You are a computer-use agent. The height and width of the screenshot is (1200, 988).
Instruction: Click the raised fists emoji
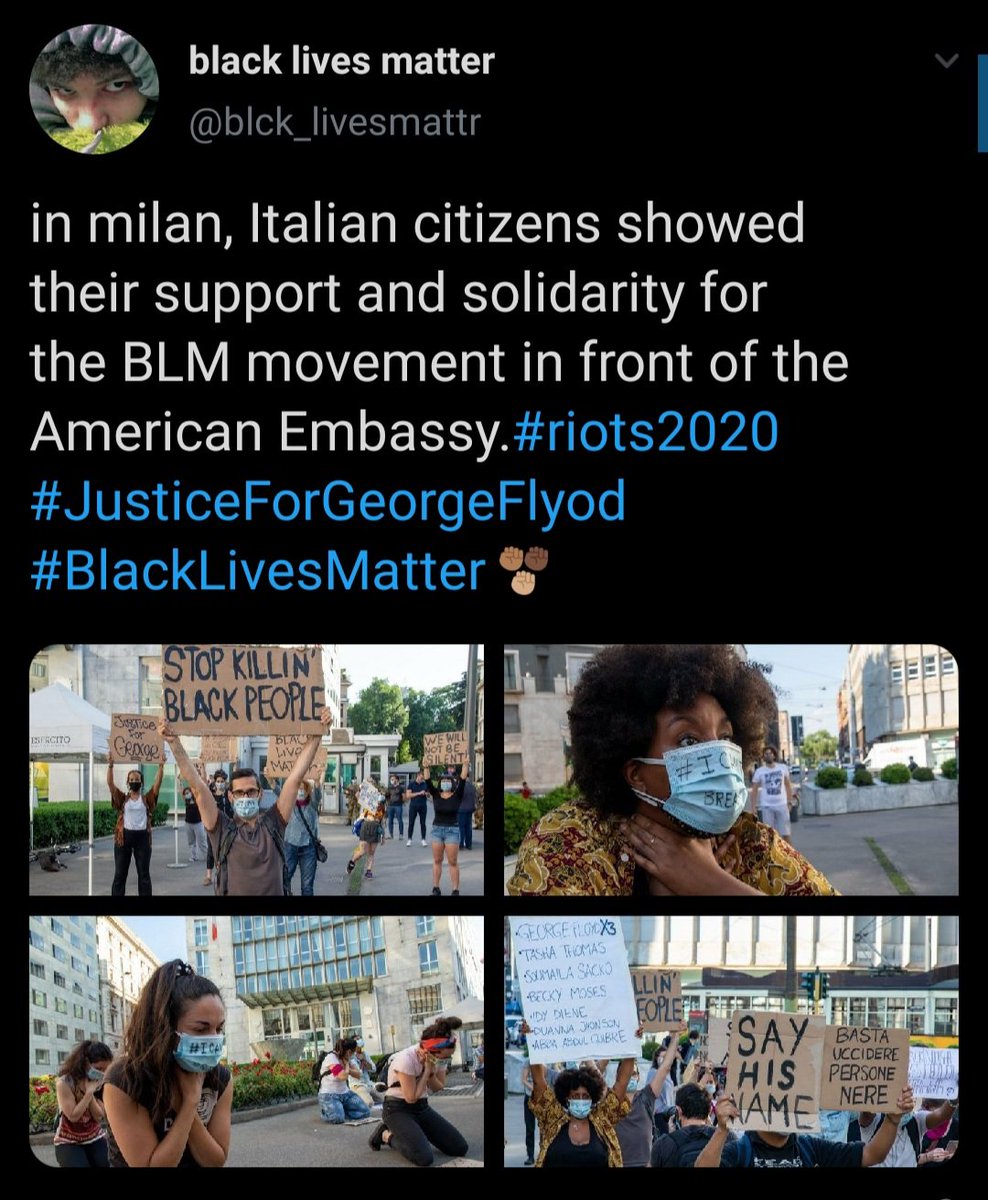(x=524, y=570)
